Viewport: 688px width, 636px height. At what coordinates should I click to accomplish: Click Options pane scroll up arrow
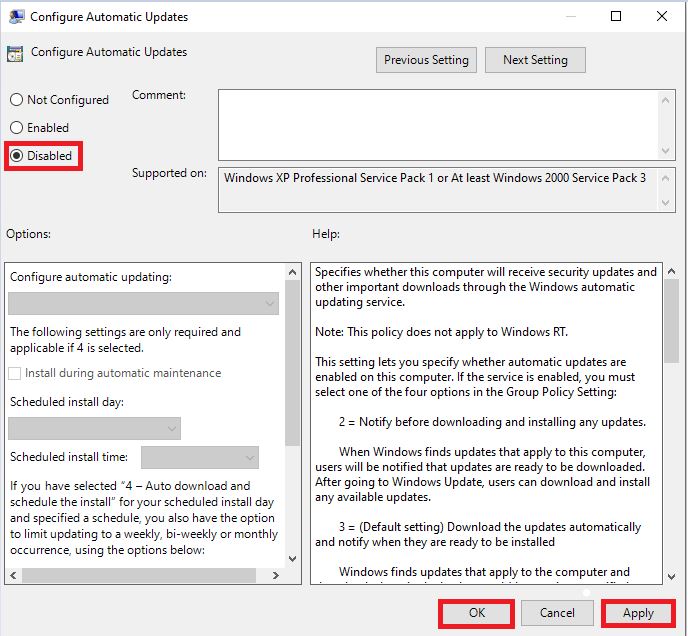tap(293, 273)
